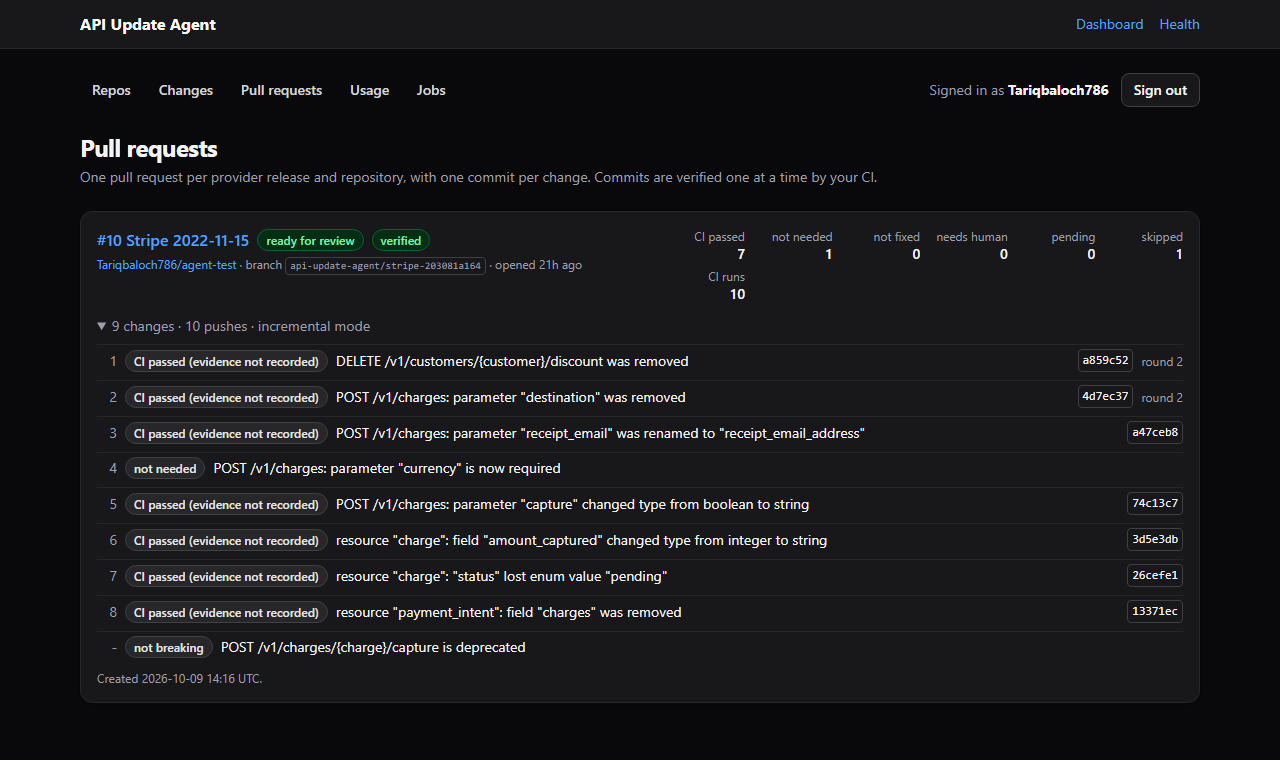Open commit a47ceb8
The width and height of the screenshot is (1280, 760).
1155,433
